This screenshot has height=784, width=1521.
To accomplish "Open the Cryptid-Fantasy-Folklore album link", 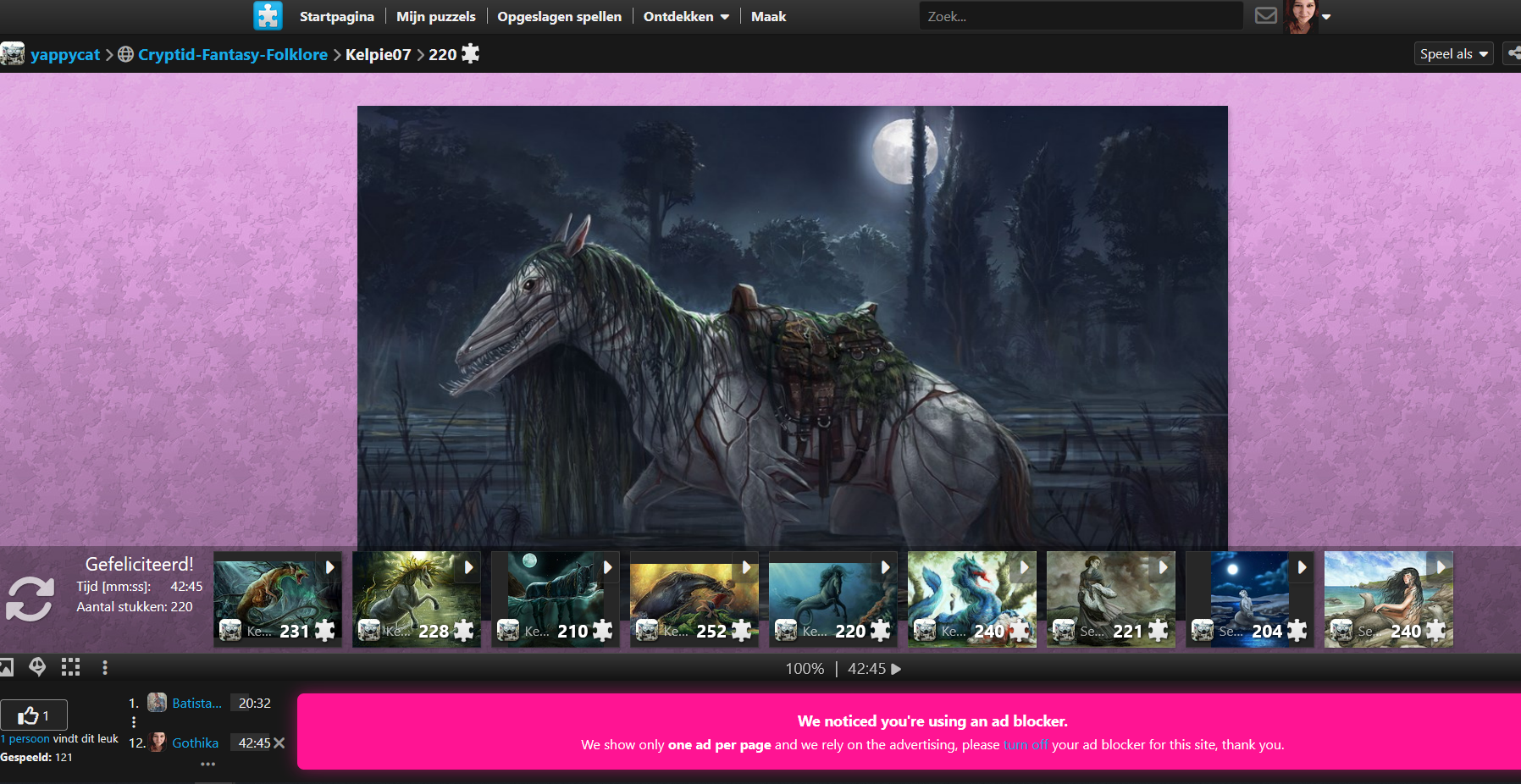I will coord(233,54).
